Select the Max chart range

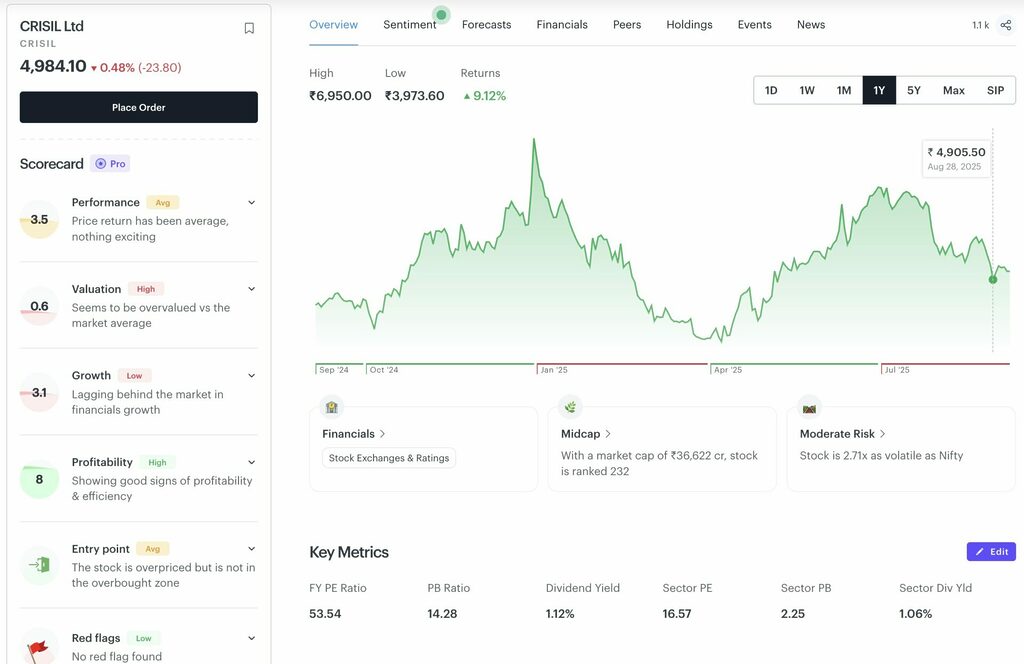(953, 90)
